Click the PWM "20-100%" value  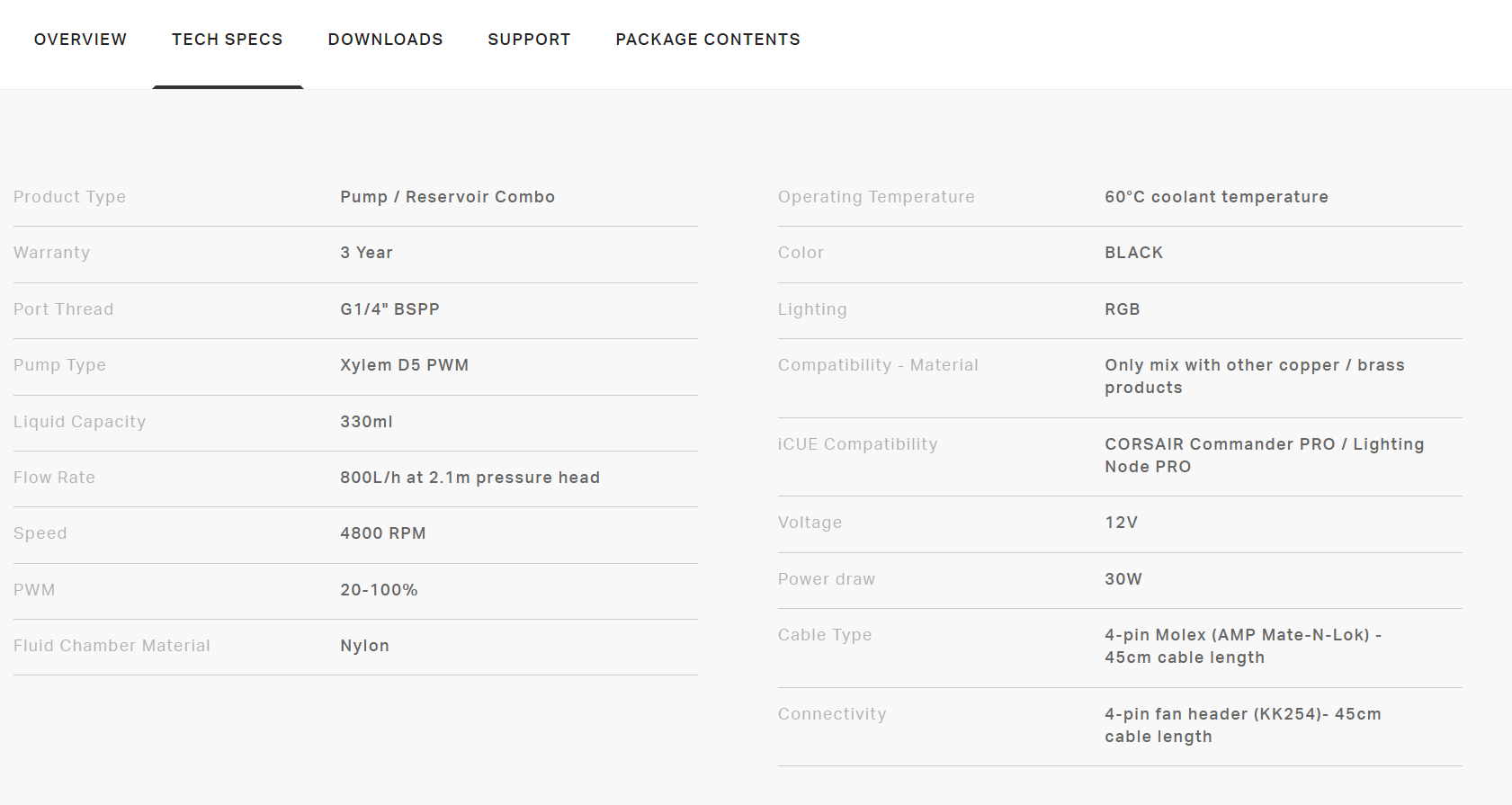(379, 590)
